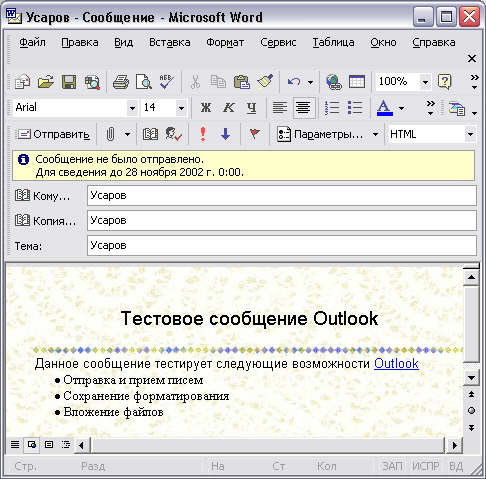Check names with the person checkmark icon
The width and height of the screenshot is (486, 479).
173,134
